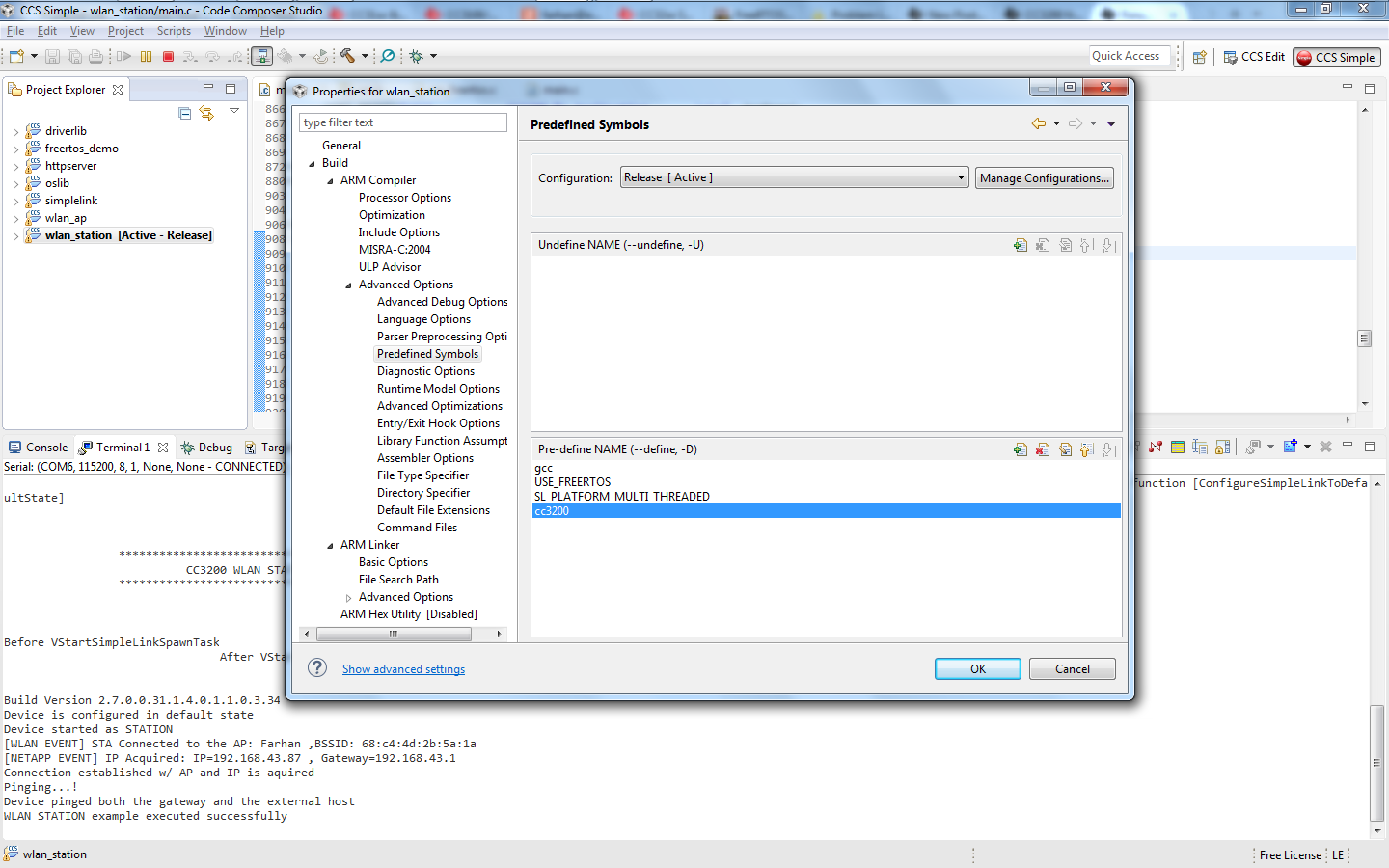Click Delete icon in Pre-define NAME section
The width and height of the screenshot is (1389, 868).
pos(1043,449)
